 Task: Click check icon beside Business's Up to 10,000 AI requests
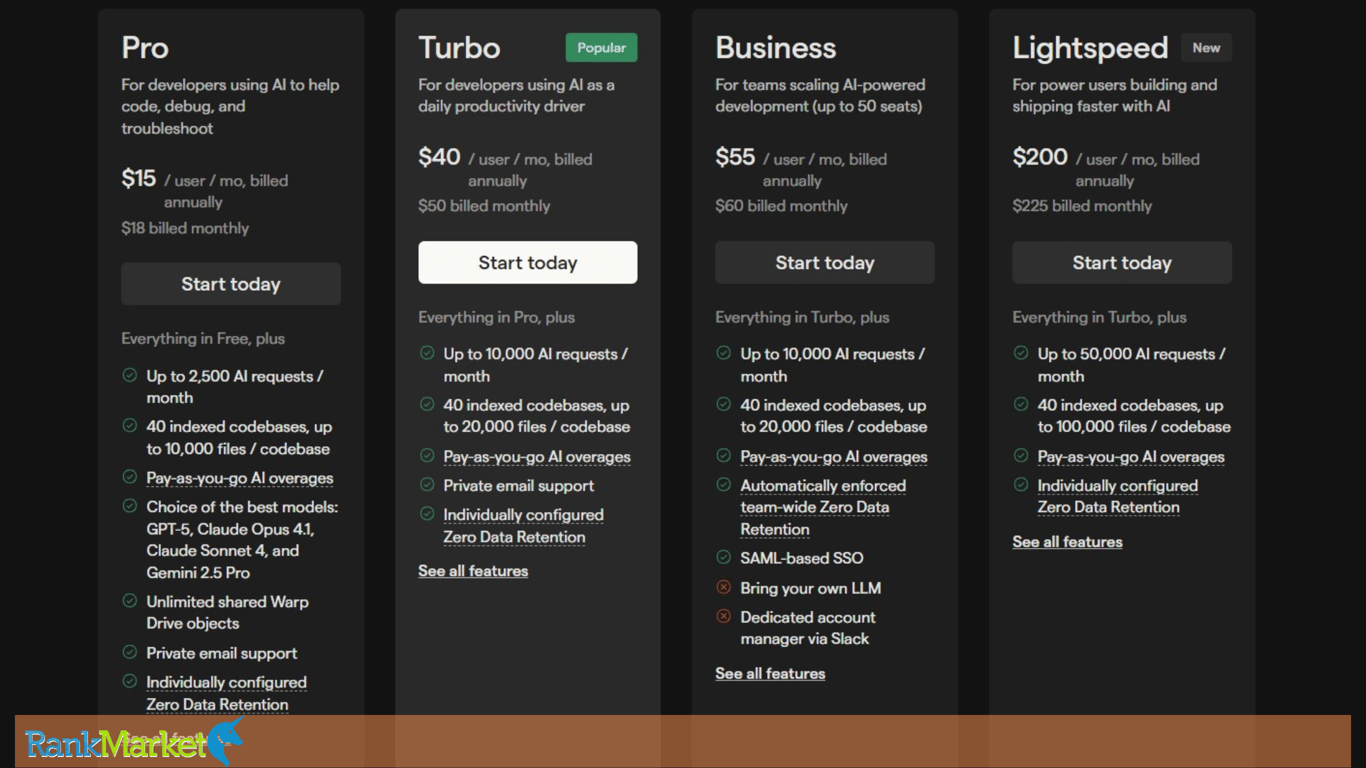click(724, 353)
